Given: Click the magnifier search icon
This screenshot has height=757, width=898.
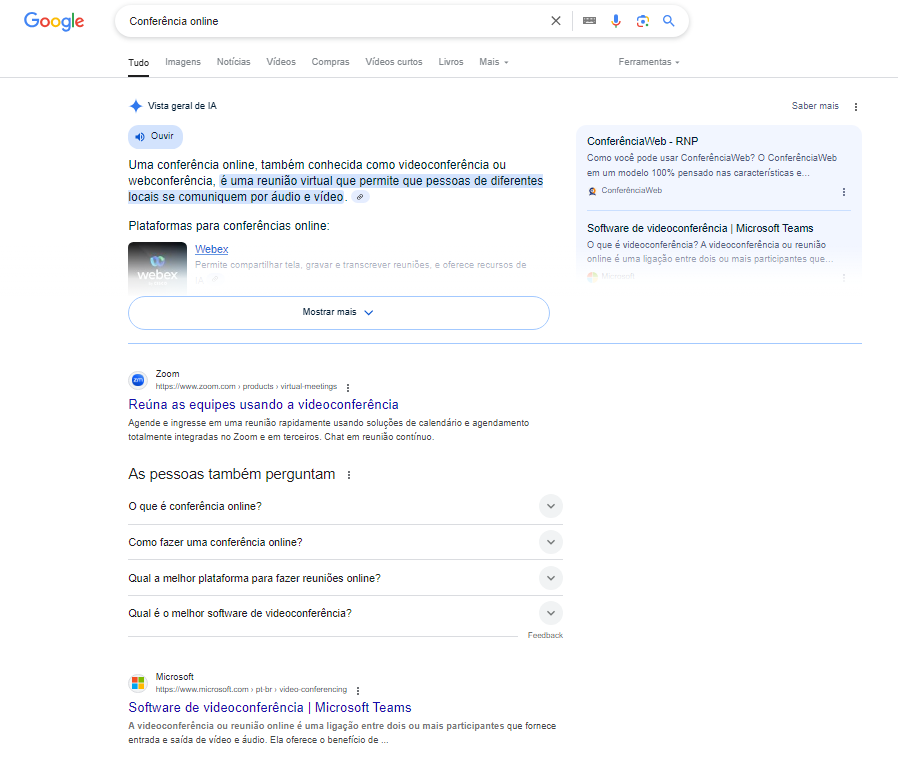Looking at the screenshot, I should [x=668, y=21].
